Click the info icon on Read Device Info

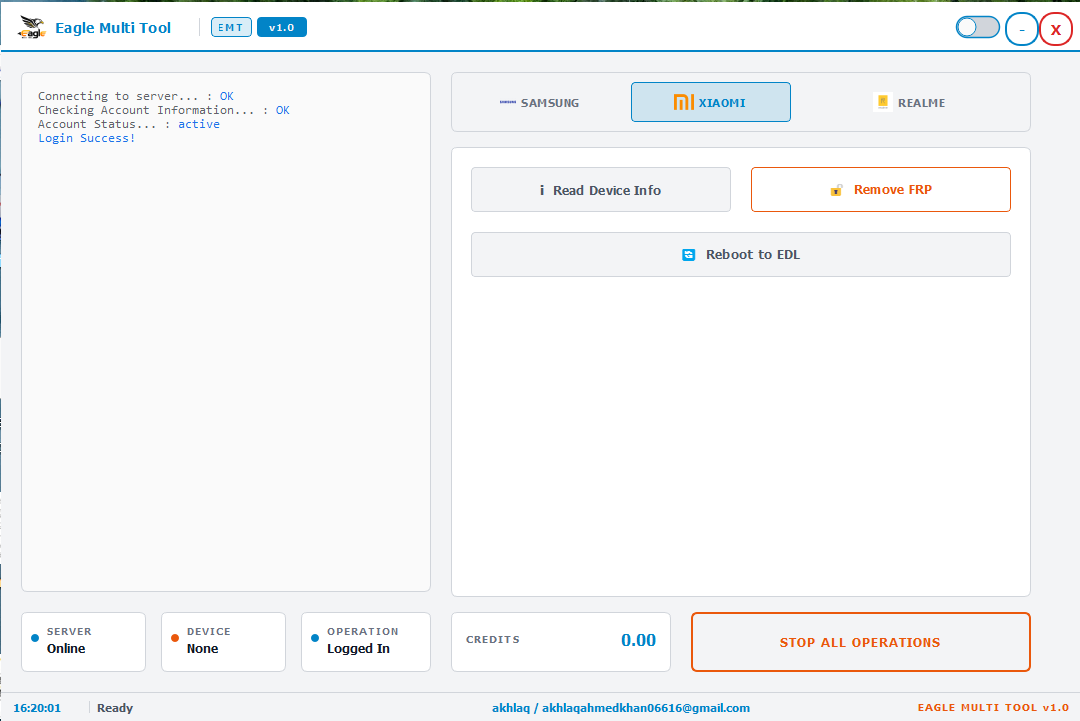click(541, 190)
